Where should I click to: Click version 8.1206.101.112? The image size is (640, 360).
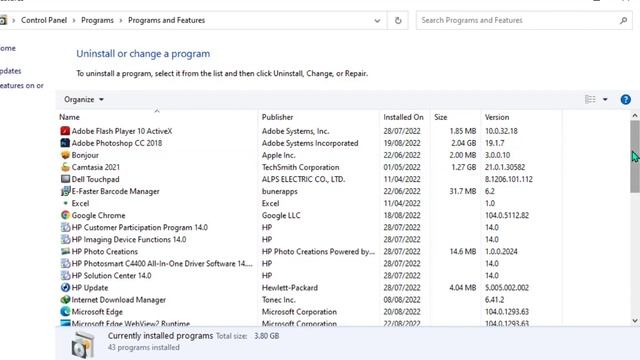pyautogui.click(x=509, y=179)
